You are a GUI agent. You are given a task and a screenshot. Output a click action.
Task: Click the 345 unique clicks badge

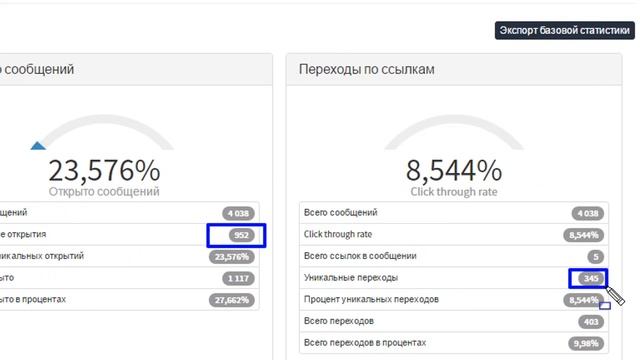(x=591, y=278)
